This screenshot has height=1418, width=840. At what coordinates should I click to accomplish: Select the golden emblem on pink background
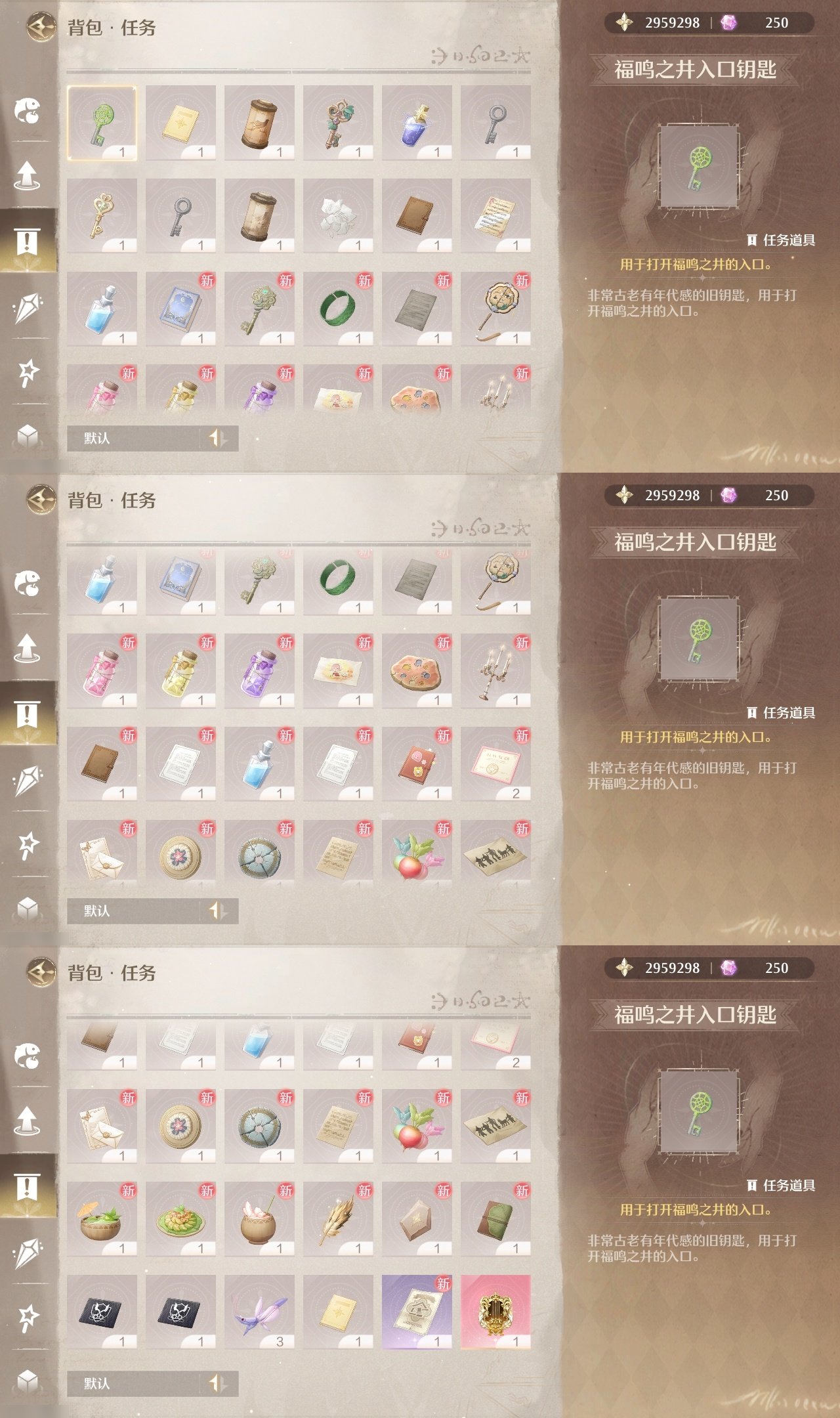coord(495,1312)
